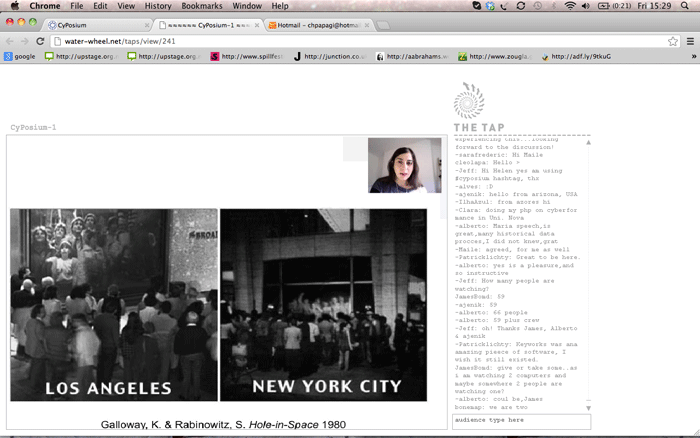Open the aabrahams bookmark
The height and width of the screenshot is (438, 700).
412,56
